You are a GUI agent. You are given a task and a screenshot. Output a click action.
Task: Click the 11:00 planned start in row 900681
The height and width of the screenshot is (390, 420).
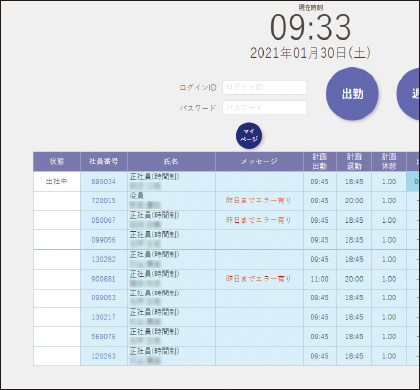(320, 279)
